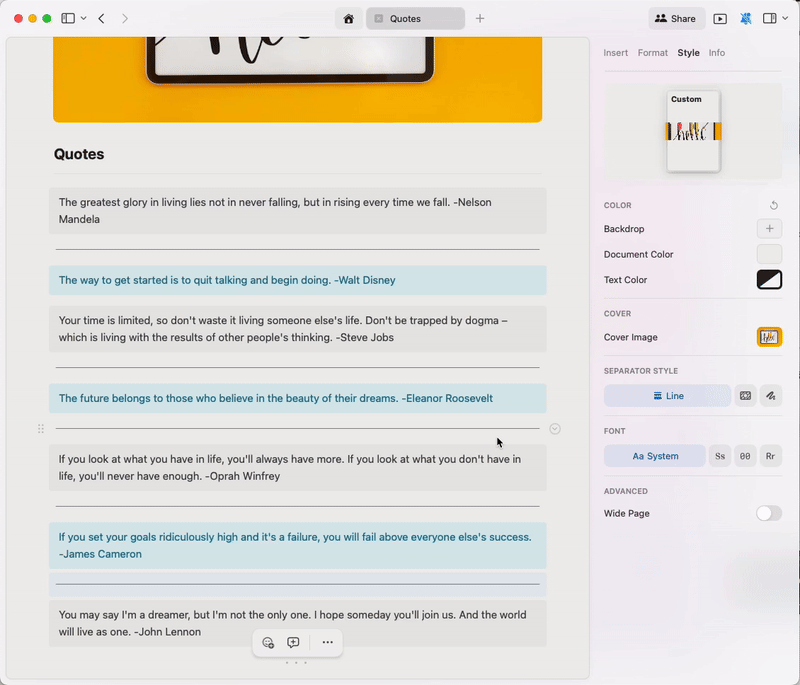Open the Info tab
Viewport: 800px width, 685px height.
click(716, 53)
